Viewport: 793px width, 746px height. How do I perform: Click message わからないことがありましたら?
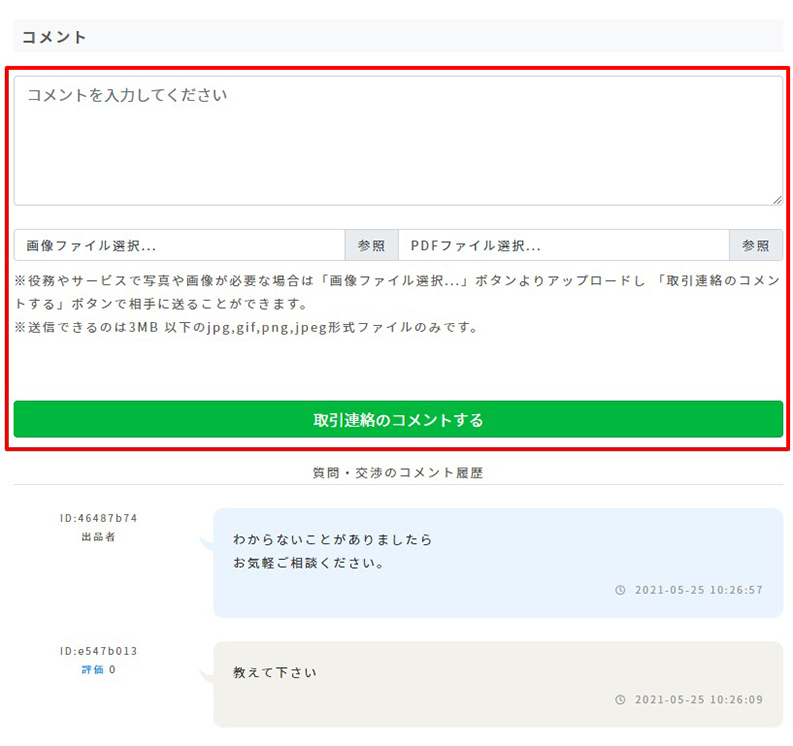[332, 540]
